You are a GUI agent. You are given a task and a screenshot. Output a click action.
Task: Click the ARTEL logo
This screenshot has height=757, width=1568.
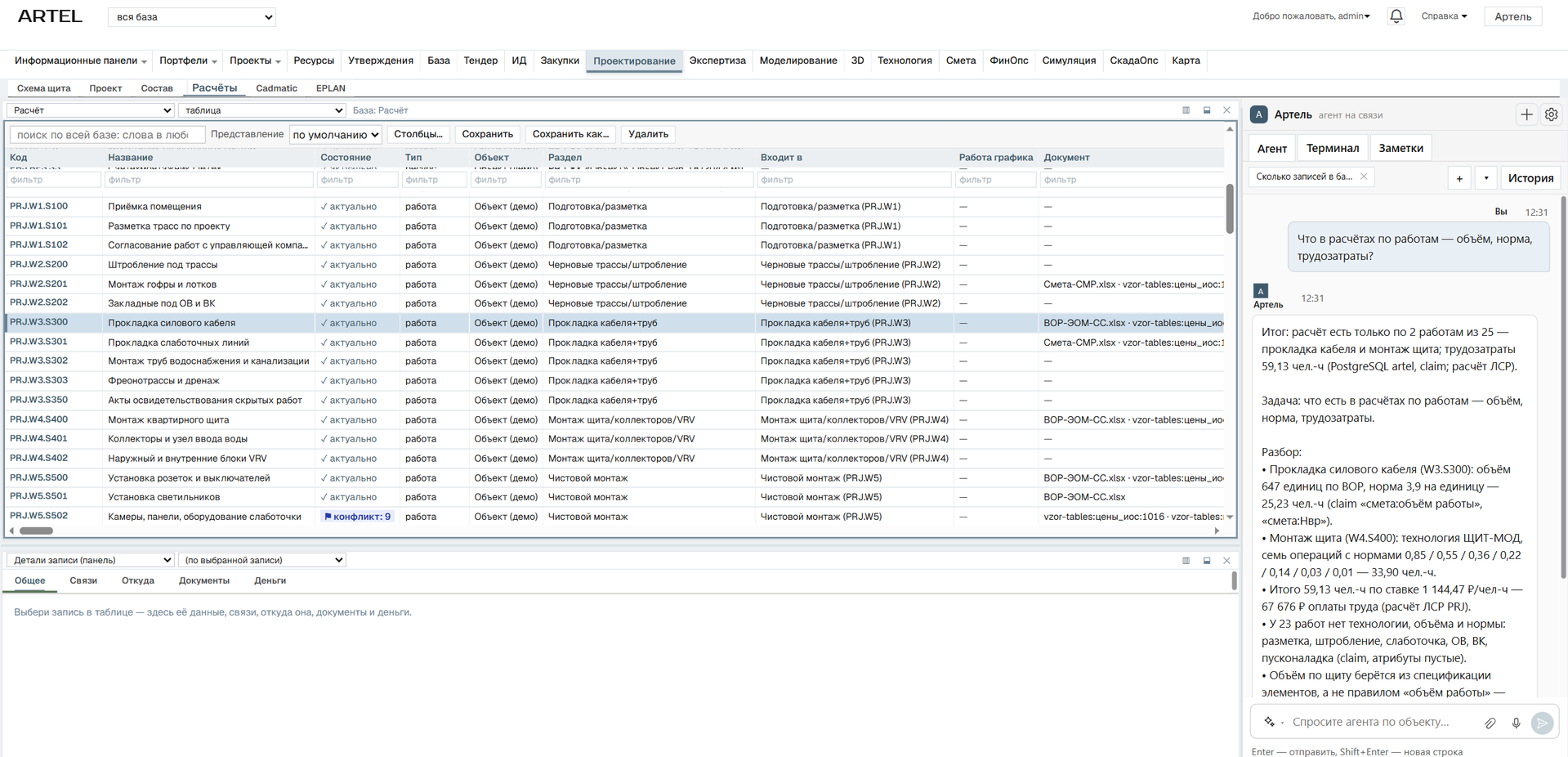pos(50,16)
